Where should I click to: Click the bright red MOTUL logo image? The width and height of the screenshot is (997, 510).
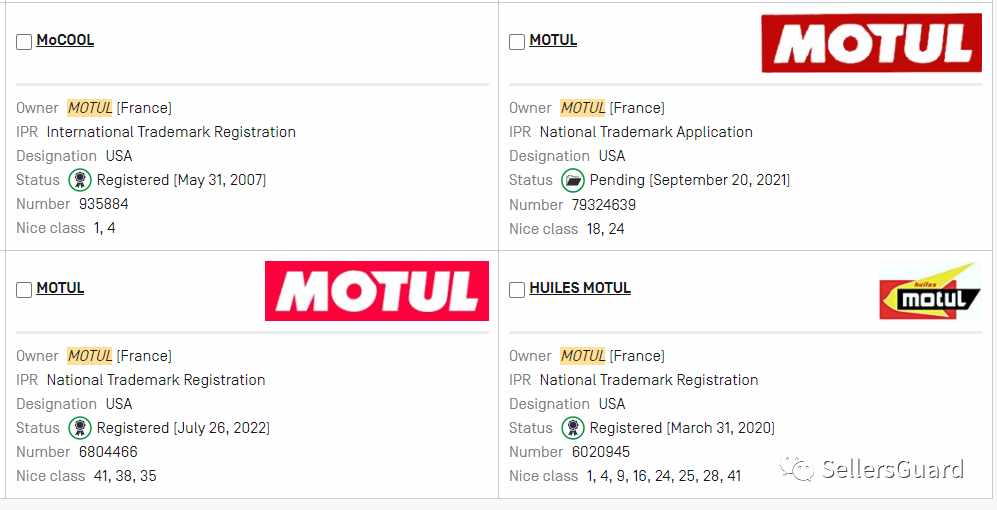point(377,291)
